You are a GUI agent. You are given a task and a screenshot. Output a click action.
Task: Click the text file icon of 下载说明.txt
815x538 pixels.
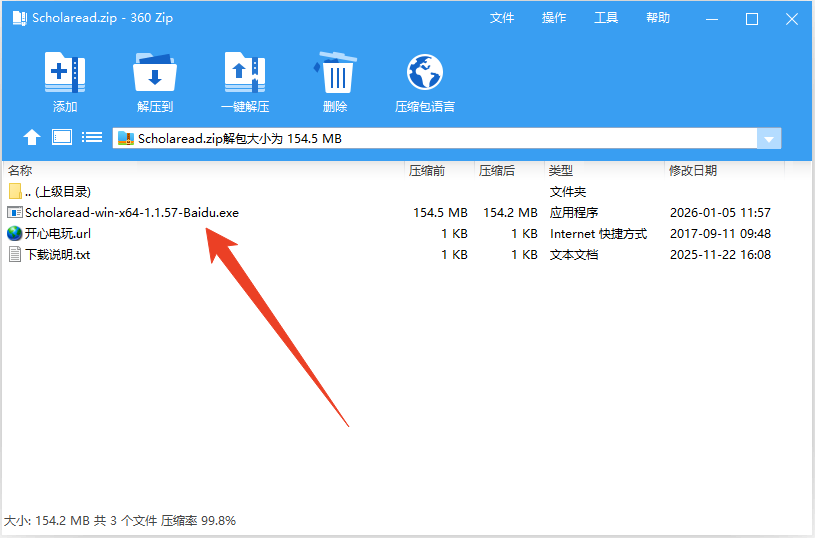15,255
